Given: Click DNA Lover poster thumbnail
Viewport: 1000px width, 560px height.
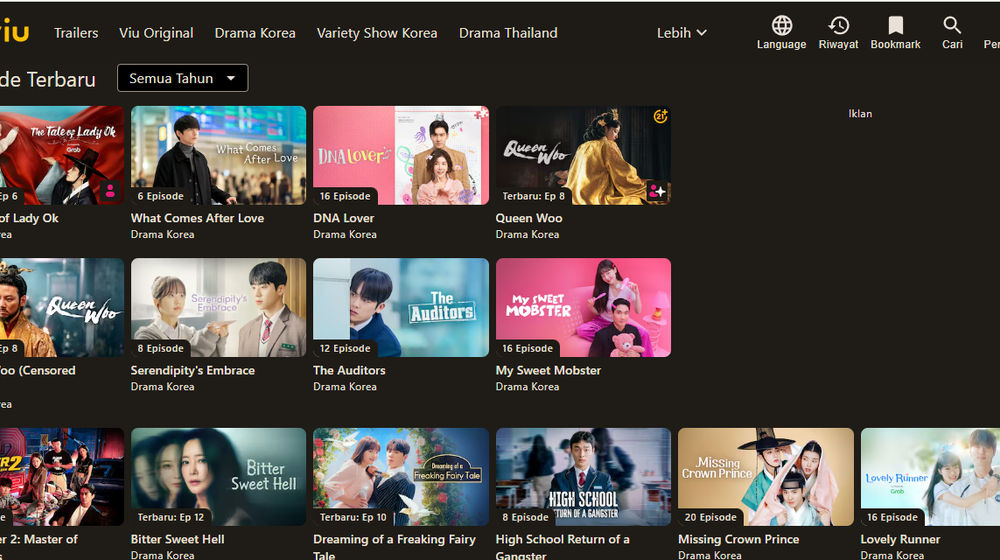Looking at the screenshot, I should click(401, 155).
